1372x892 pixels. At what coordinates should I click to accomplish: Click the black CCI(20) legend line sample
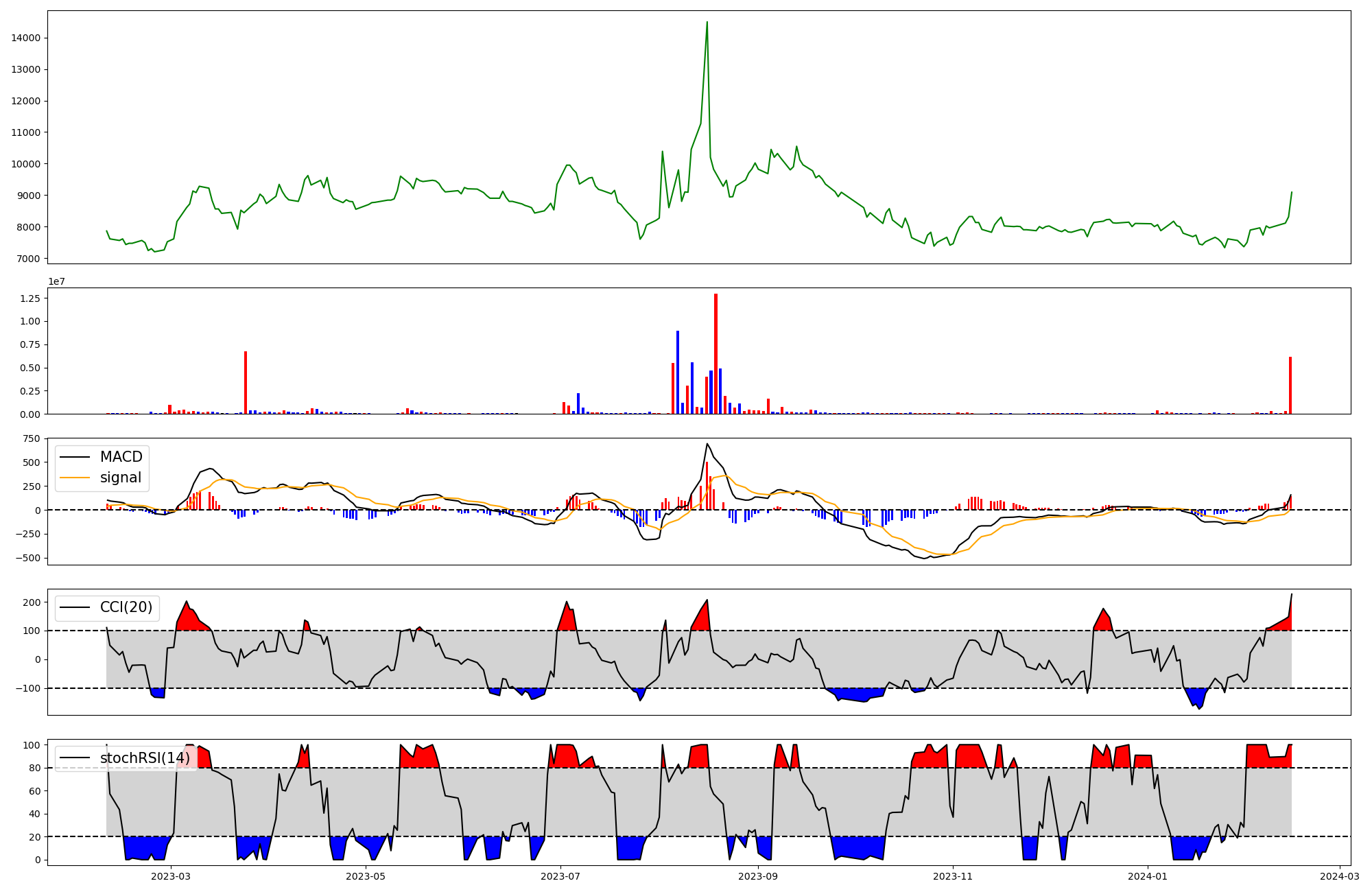click(x=75, y=608)
